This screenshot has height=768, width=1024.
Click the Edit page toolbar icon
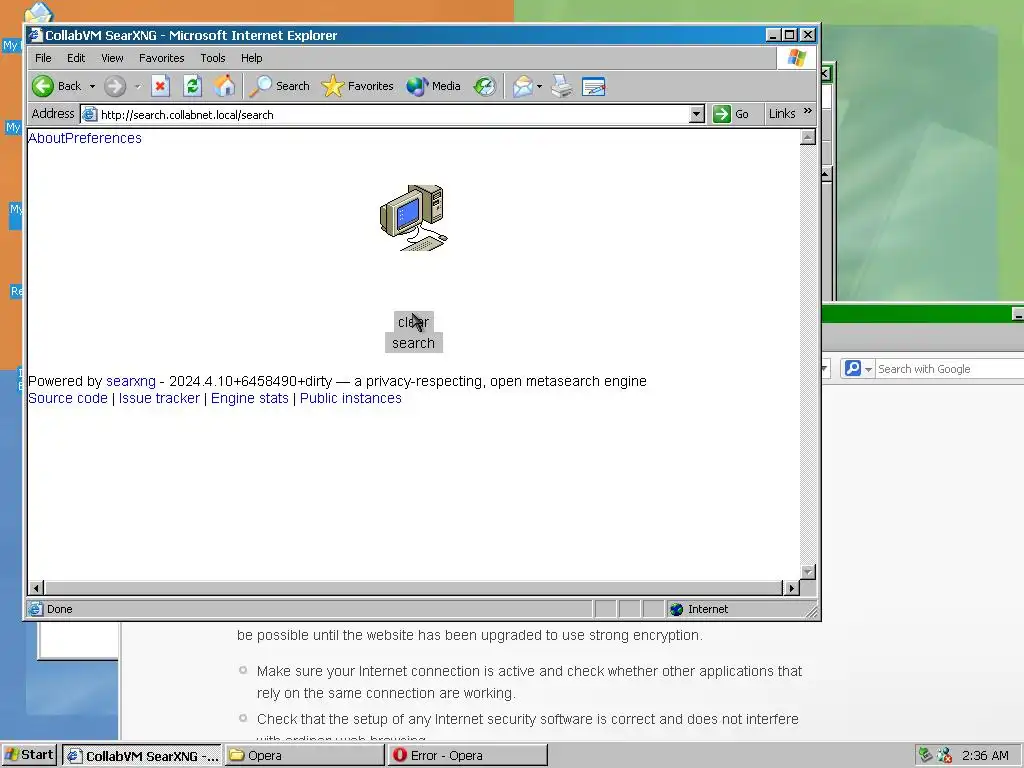point(594,86)
